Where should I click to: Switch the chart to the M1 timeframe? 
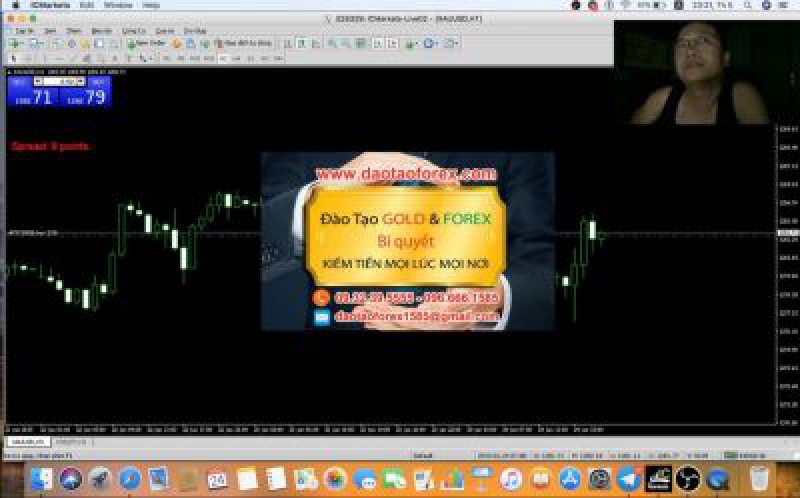coord(166,58)
